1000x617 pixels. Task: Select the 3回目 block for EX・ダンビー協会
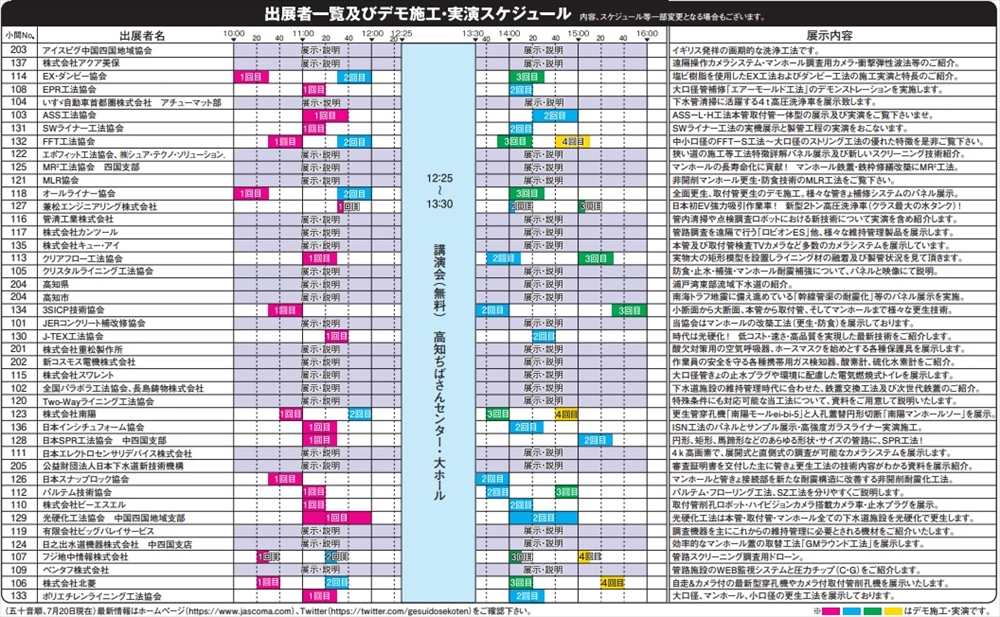click(x=526, y=77)
